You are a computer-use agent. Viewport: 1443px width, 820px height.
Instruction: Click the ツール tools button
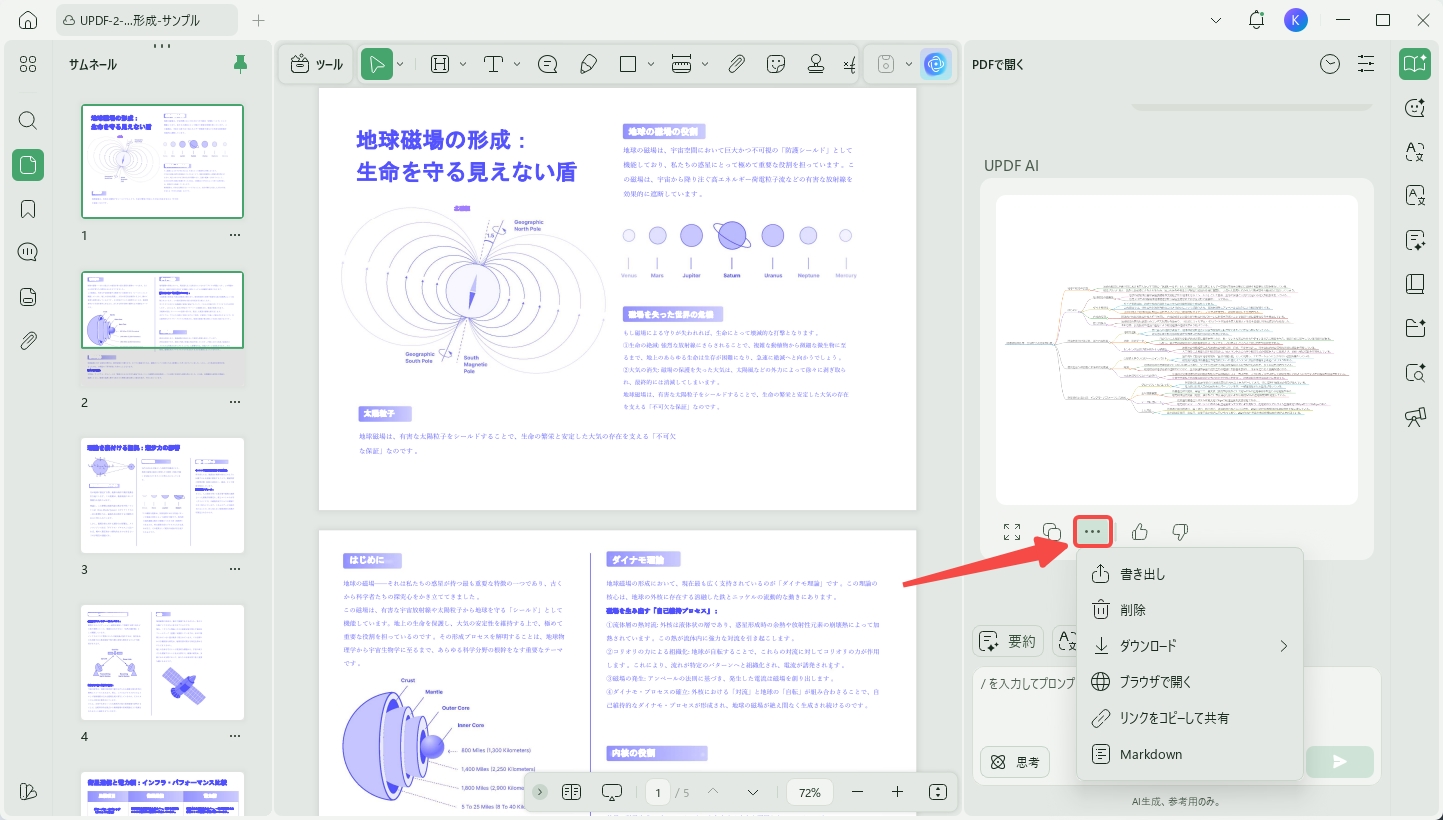click(x=316, y=64)
